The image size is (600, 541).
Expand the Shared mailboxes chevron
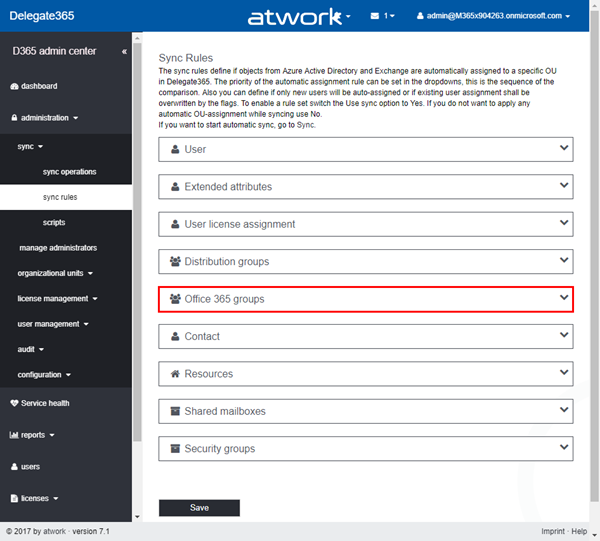coord(564,410)
